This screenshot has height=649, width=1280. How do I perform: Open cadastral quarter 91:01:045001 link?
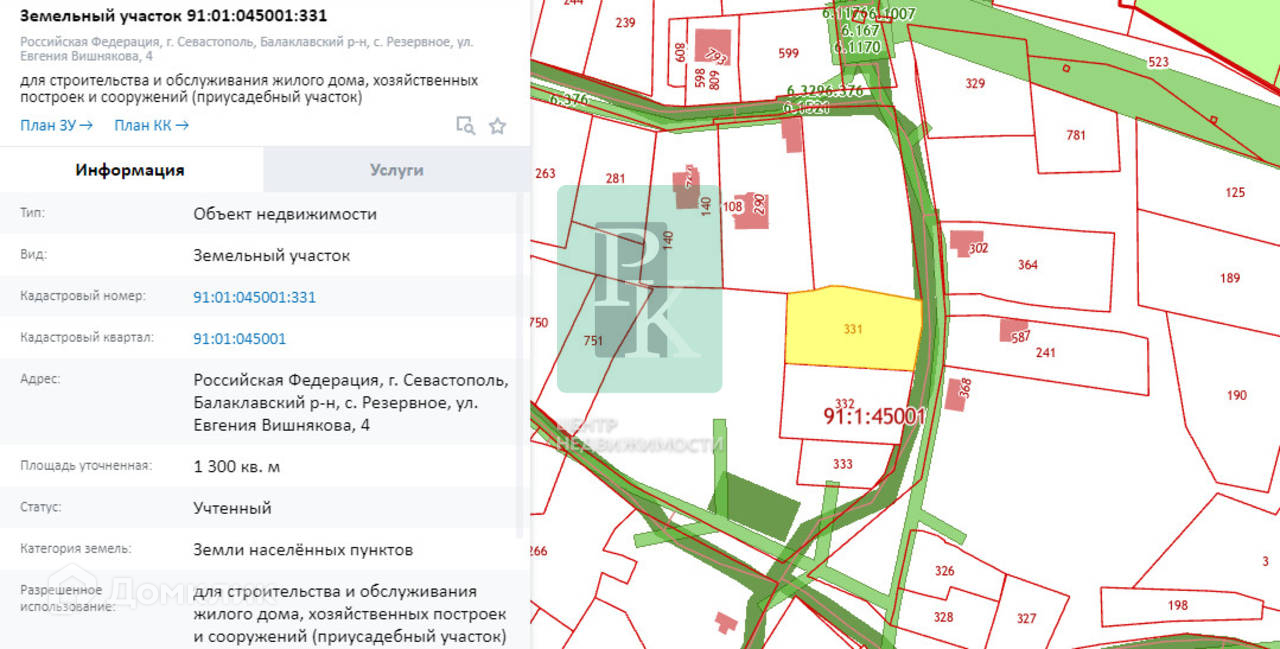click(240, 339)
